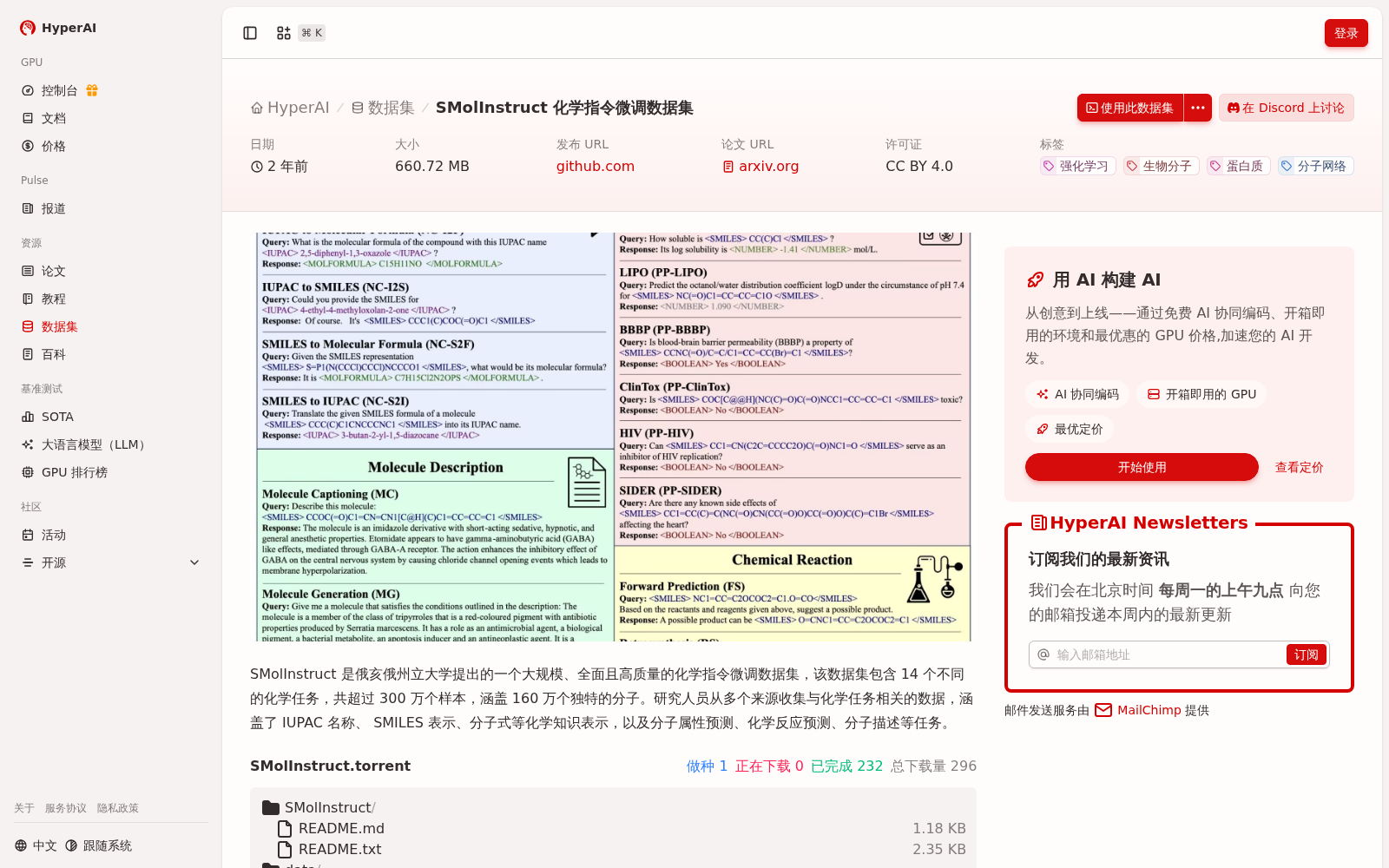Click the 开箱即用的 GPU chip
This screenshot has height=868, width=1389.
point(1201,394)
